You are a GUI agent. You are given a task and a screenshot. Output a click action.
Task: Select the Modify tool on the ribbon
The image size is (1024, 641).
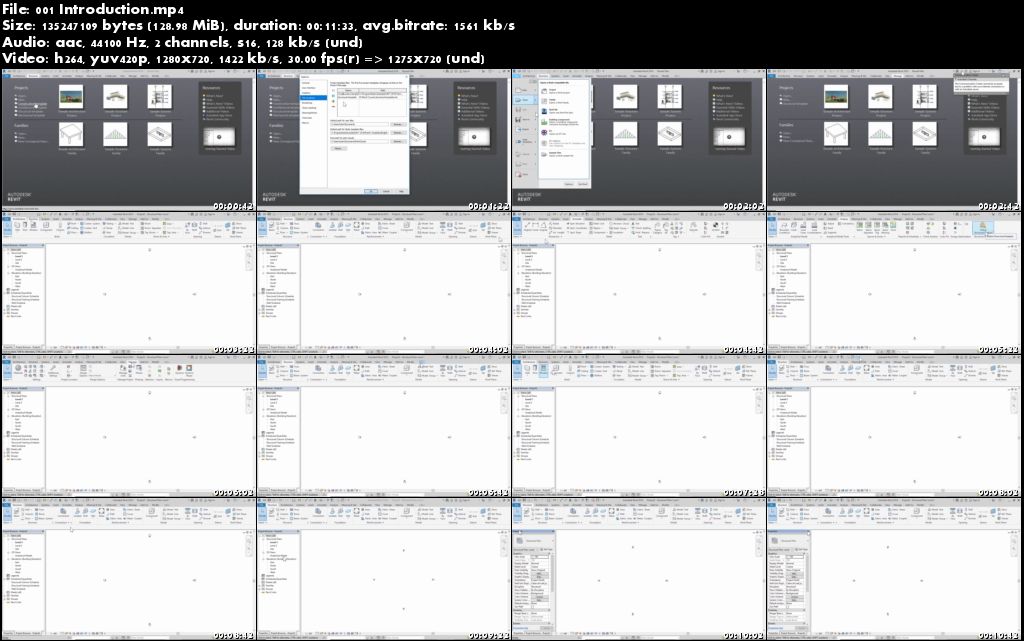(x=8, y=226)
